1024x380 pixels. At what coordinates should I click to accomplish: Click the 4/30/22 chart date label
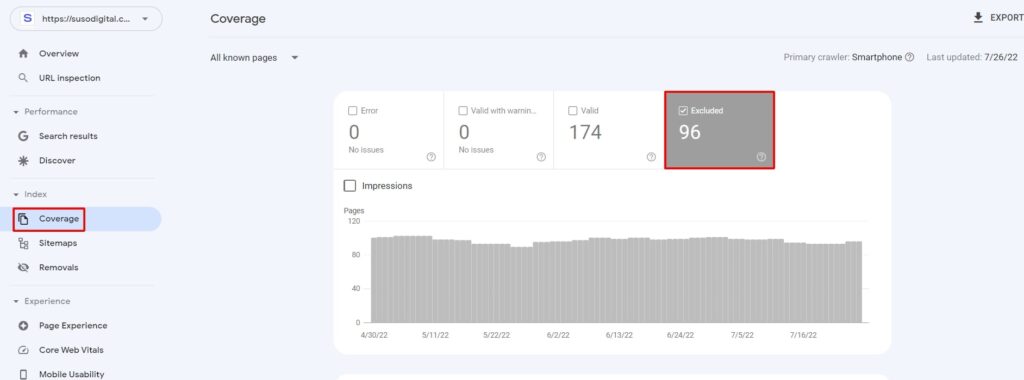(374, 335)
